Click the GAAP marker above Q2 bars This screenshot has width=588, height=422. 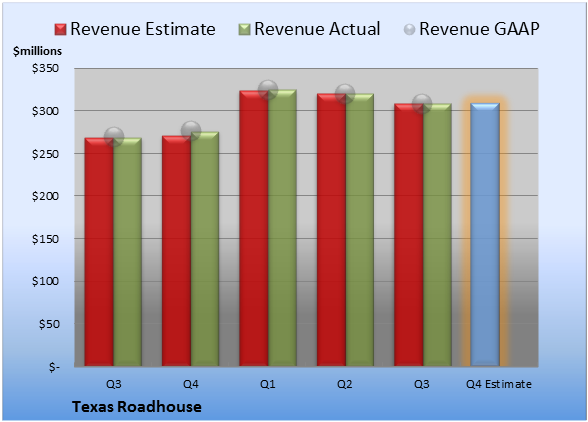tap(345, 94)
